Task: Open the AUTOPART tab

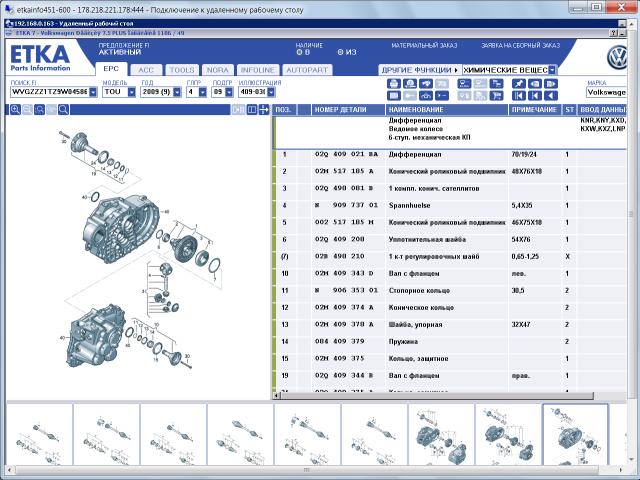Action: (x=307, y=70)
